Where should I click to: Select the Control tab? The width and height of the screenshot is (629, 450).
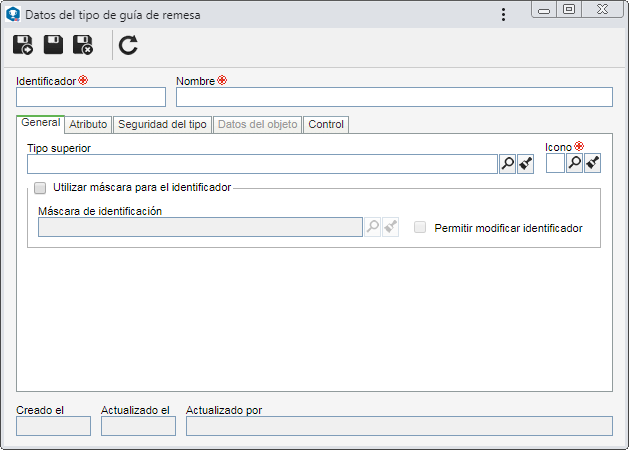click(326, 124)
